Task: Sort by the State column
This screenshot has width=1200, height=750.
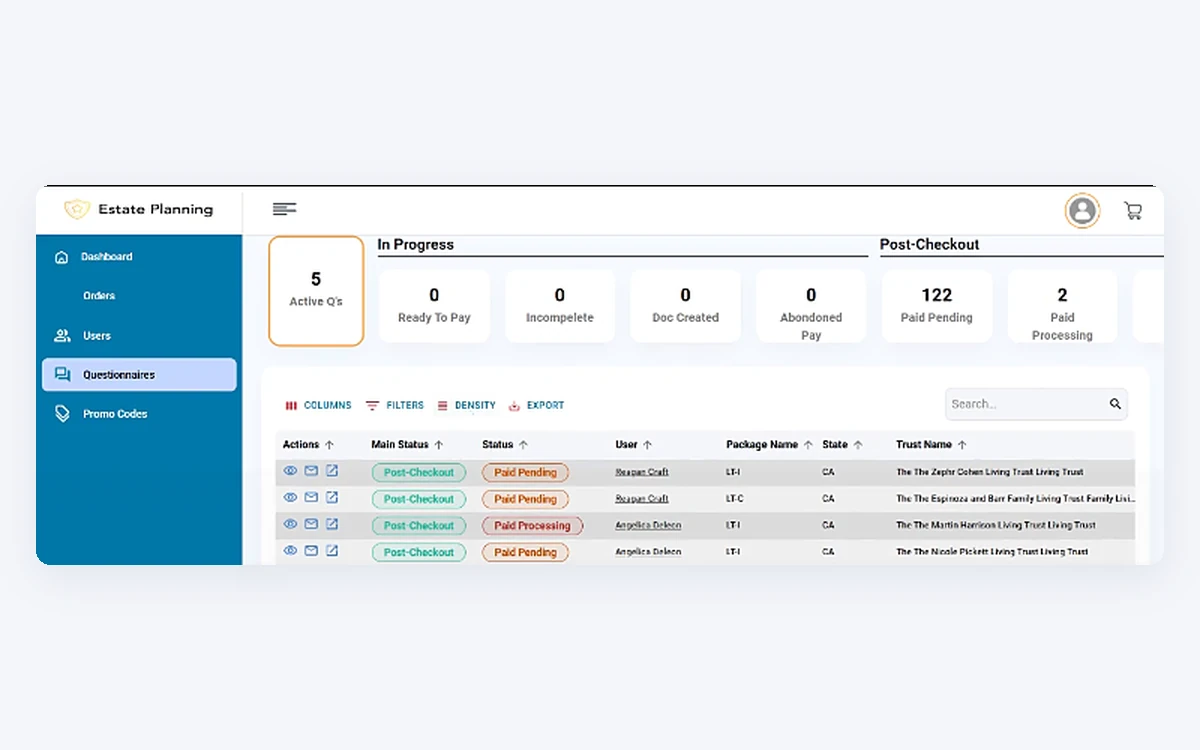Action: [x=842, y=445]
